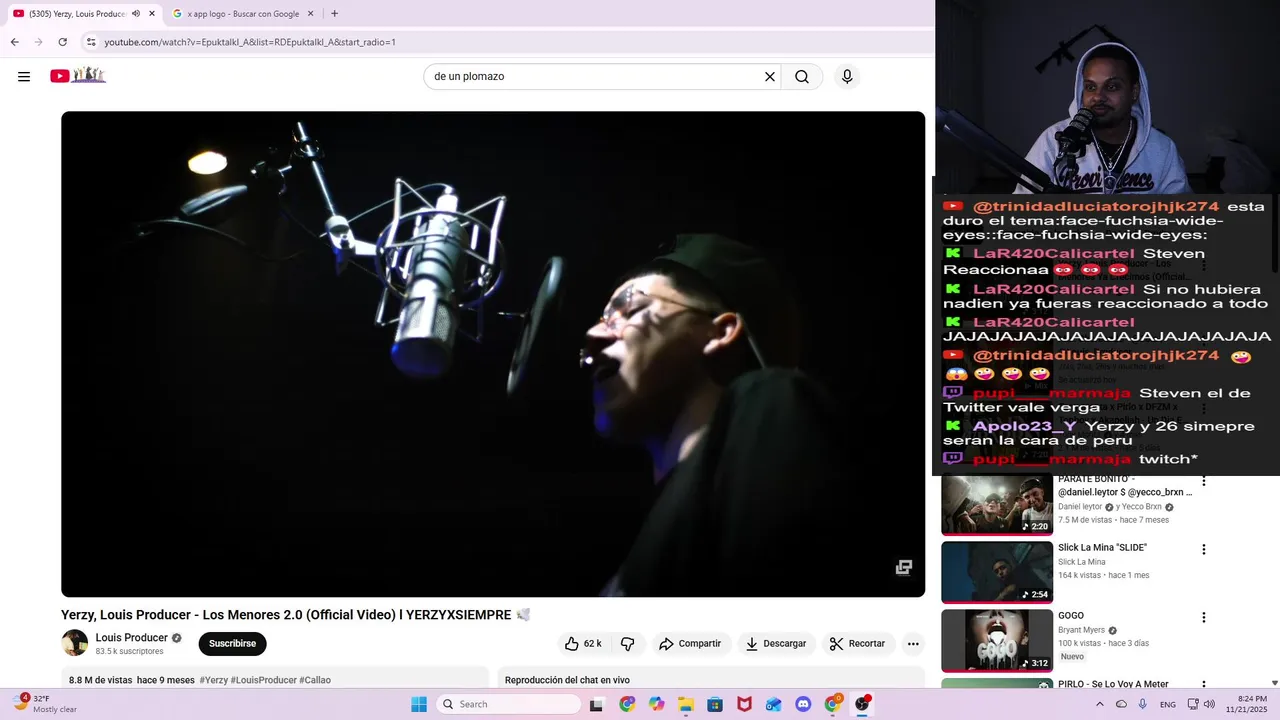The width and height of the screenshot is (1280, 720).
Task: Toggle miniplayer icon in video corner
Action: pos(904,567)
